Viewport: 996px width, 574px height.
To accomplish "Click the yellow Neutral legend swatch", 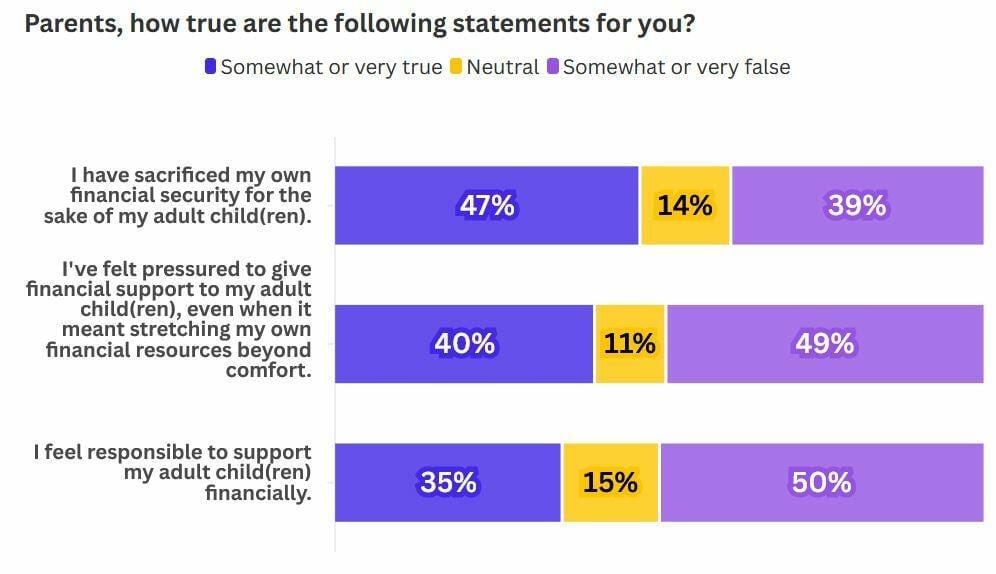I will (x=455, y=66).
